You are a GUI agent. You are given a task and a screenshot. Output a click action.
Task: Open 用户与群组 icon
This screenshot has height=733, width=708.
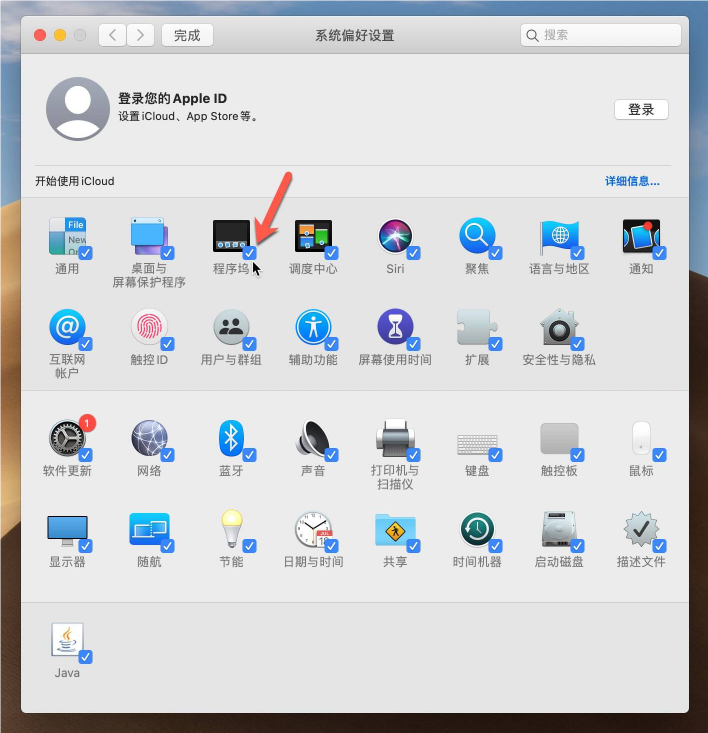[x=231, y=327]
